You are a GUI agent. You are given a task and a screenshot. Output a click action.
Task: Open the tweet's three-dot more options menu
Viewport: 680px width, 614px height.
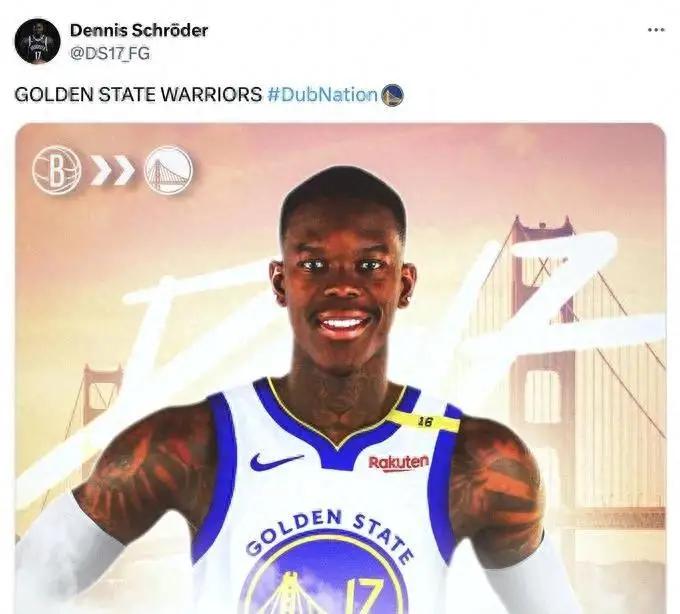pyautogui.click(x=656, y=30)
